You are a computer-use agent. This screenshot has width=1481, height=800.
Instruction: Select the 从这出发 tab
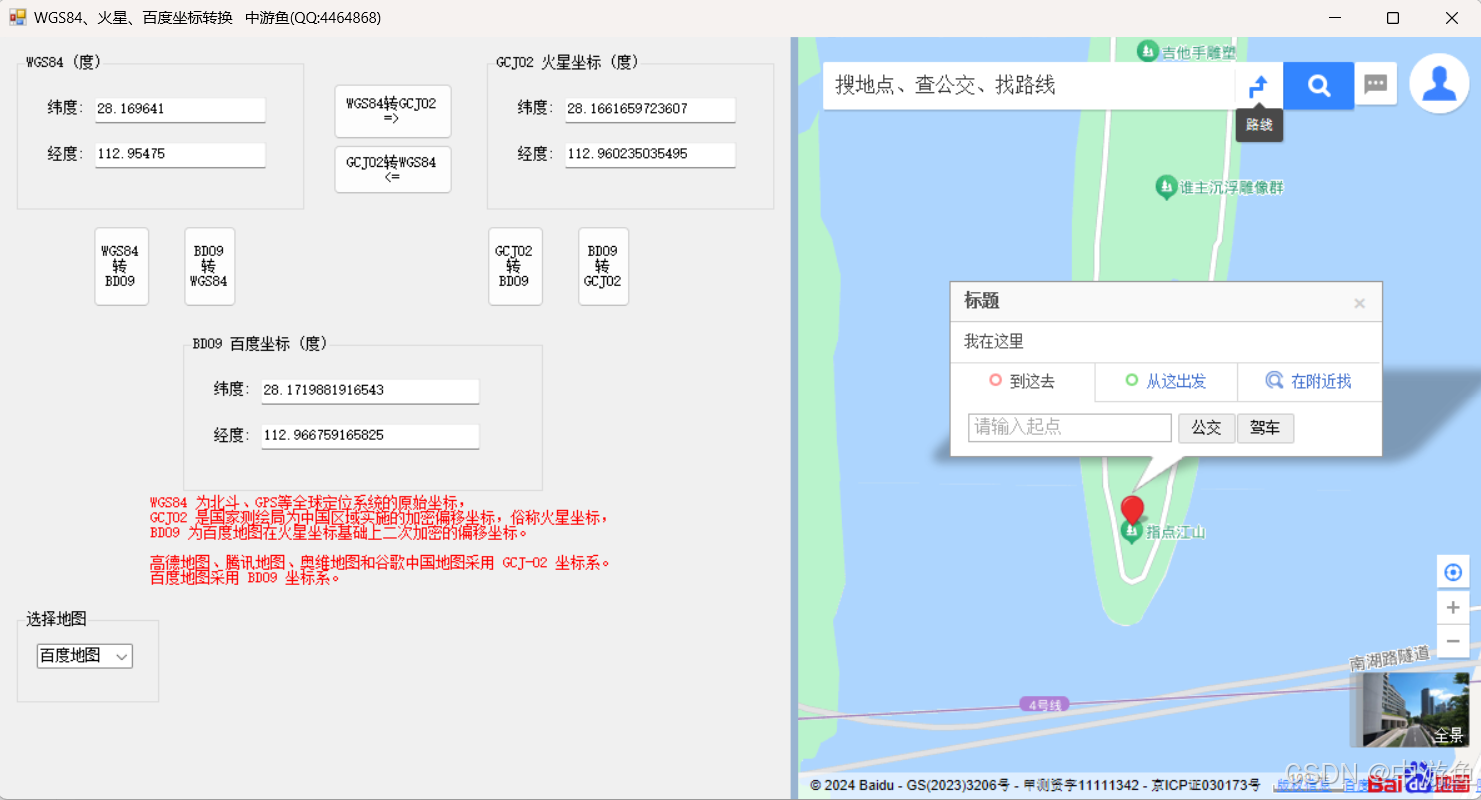tap(1166, 381)
